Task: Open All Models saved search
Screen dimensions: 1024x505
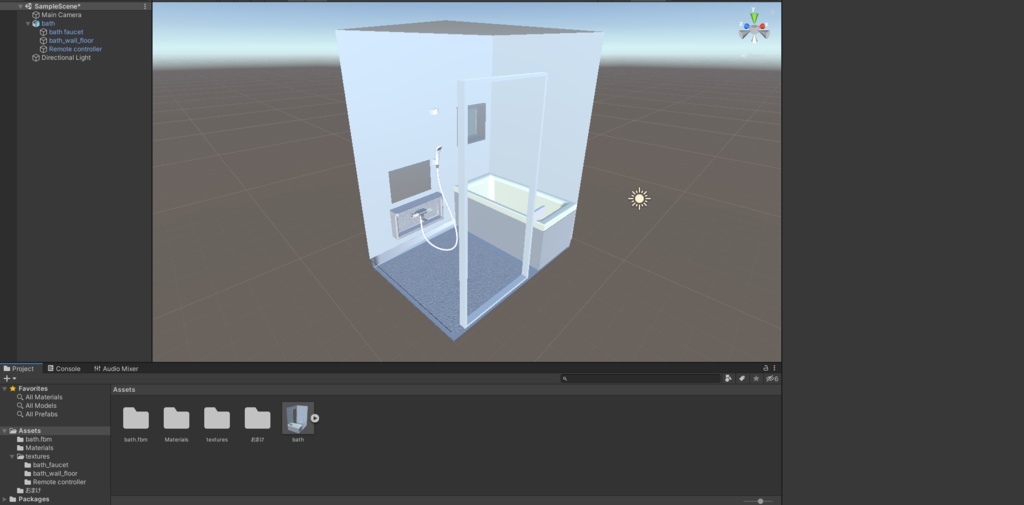Action: tap(42, 406)
